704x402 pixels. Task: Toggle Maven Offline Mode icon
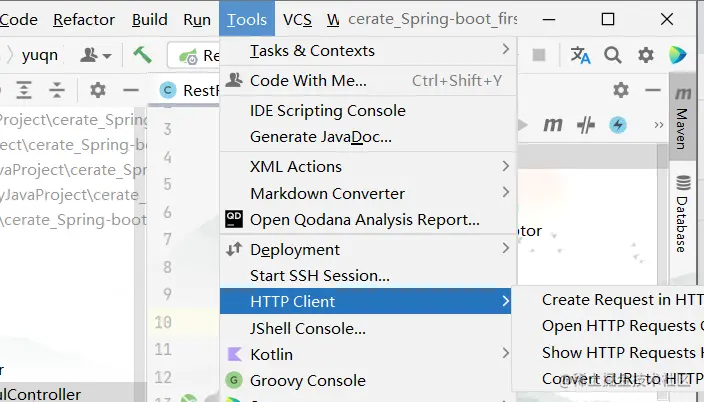coord(587,125)
